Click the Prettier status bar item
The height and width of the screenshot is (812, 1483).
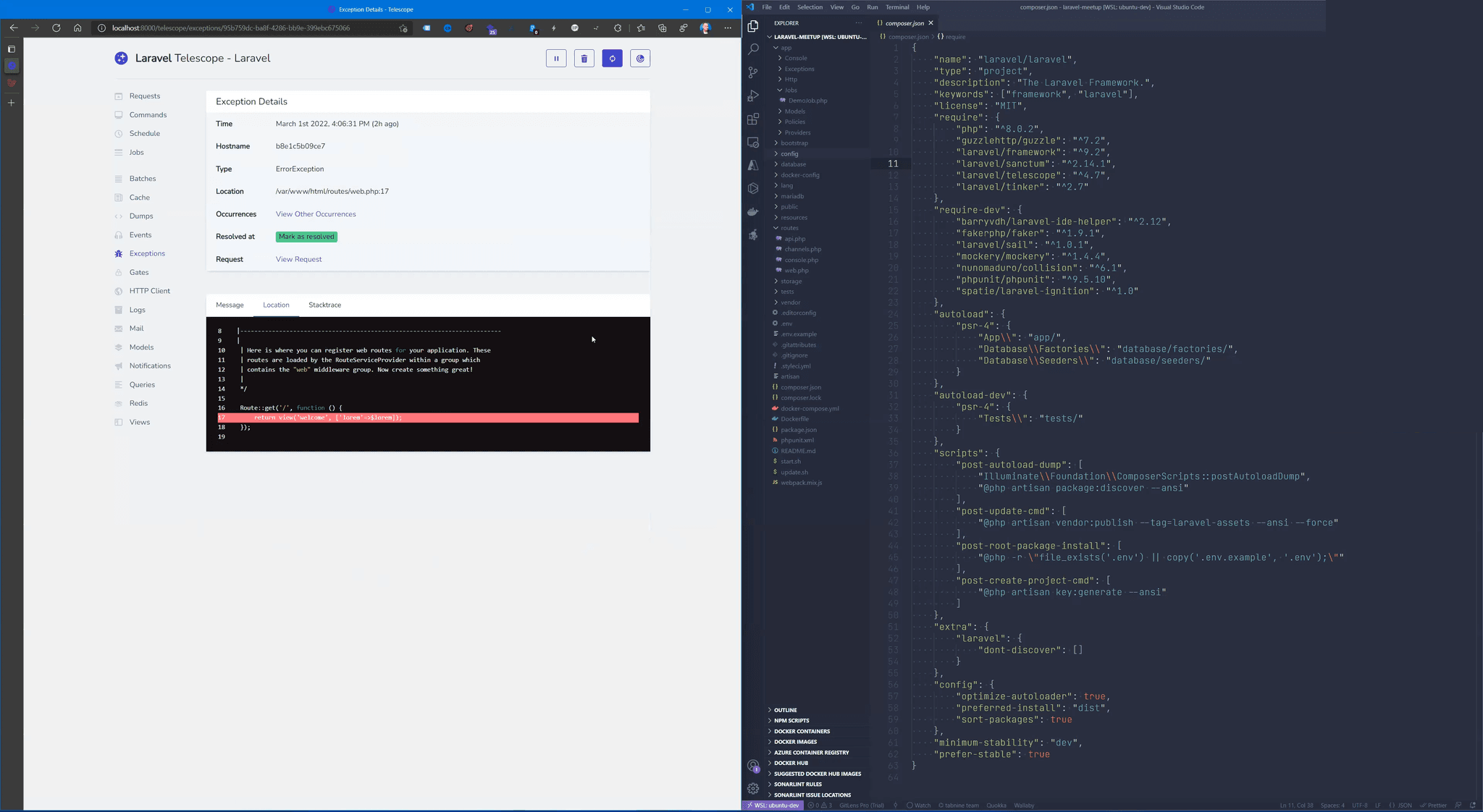(x=1433, y=805)
